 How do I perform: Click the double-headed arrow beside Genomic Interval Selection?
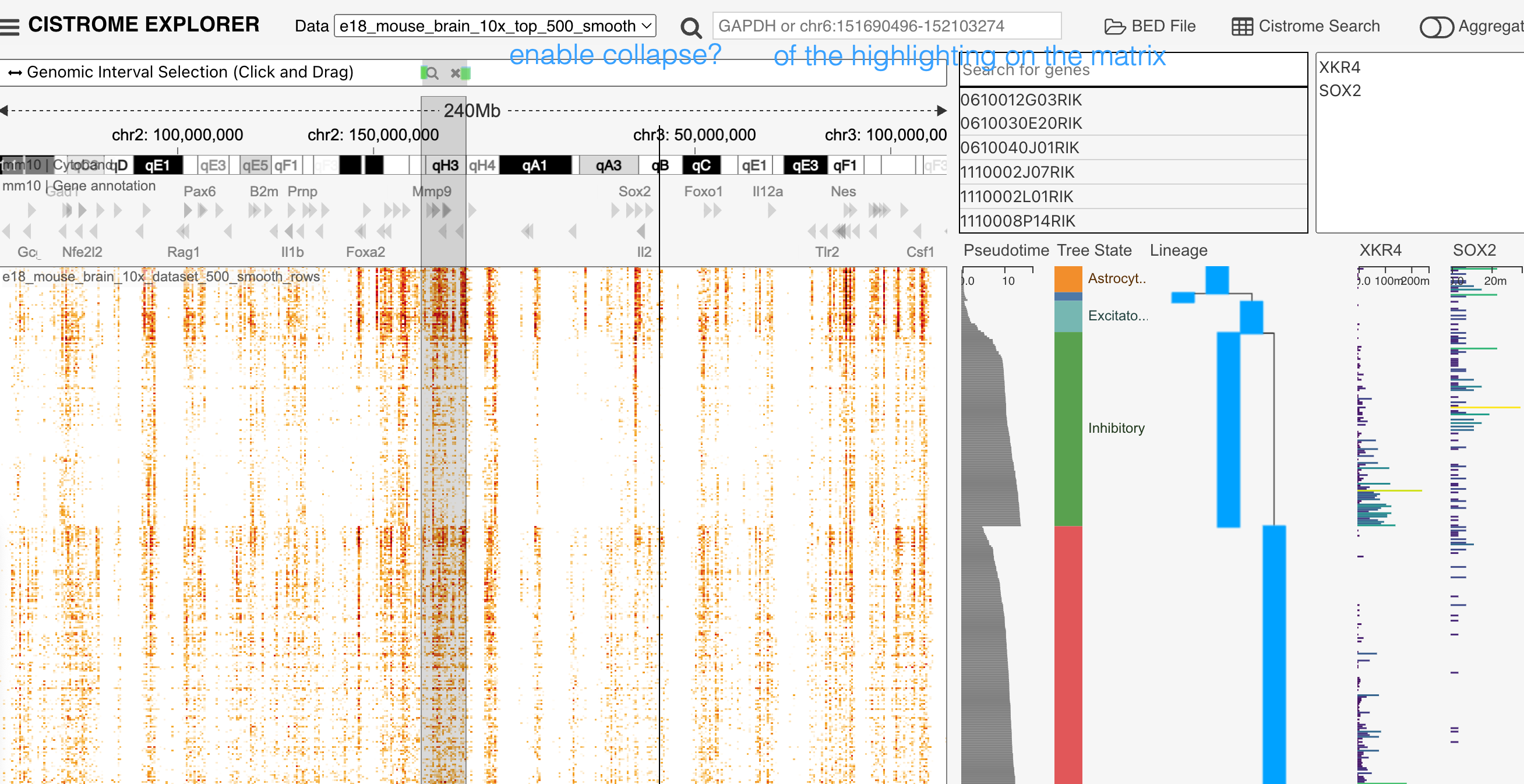[15, 72]
